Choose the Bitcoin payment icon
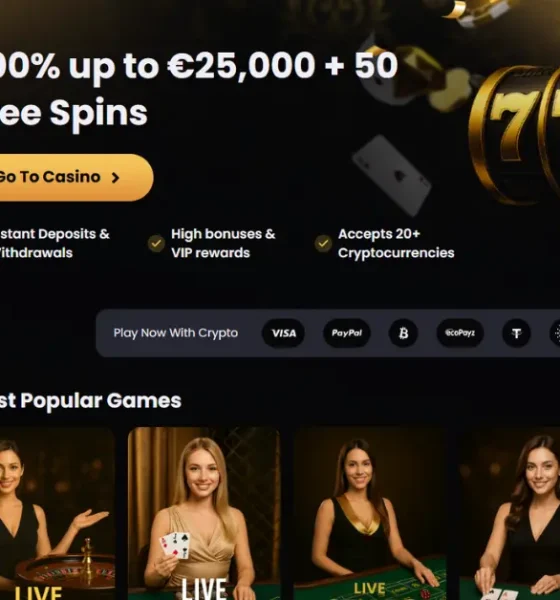Viewport: 560px width, 600px height. (403, 333)
